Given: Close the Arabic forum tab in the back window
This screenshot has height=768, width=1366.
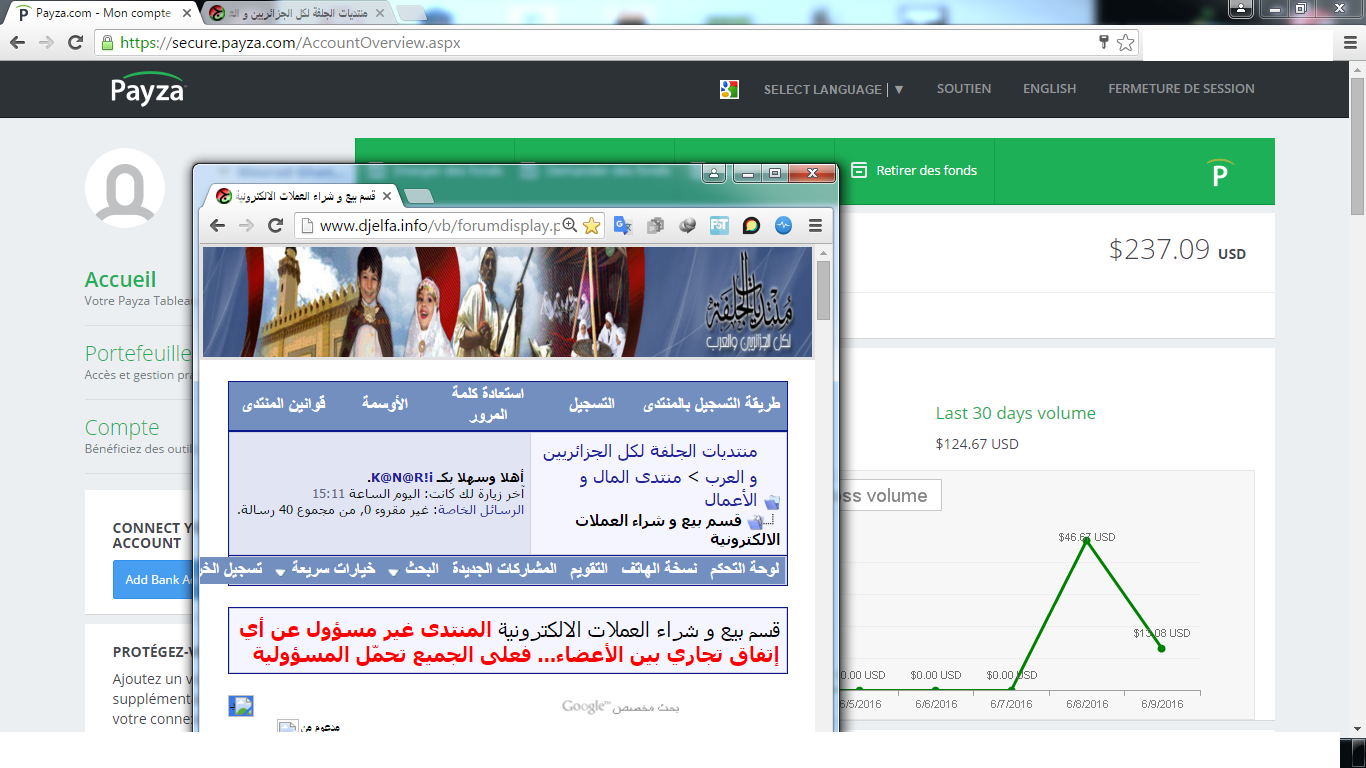Looking at the screenshot, I should click(x=378, y=13).
